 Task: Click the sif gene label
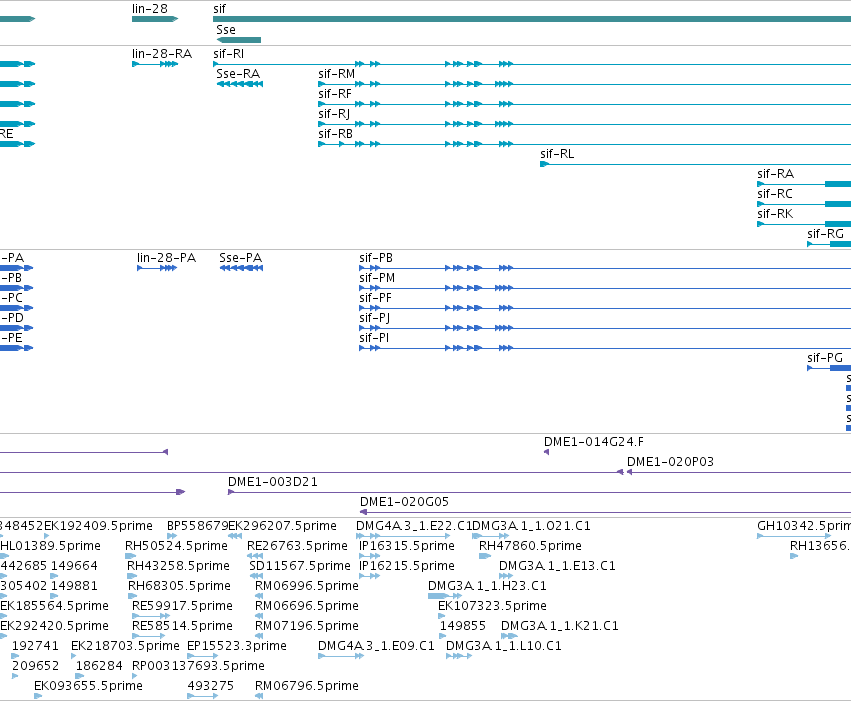pos(219,9)
